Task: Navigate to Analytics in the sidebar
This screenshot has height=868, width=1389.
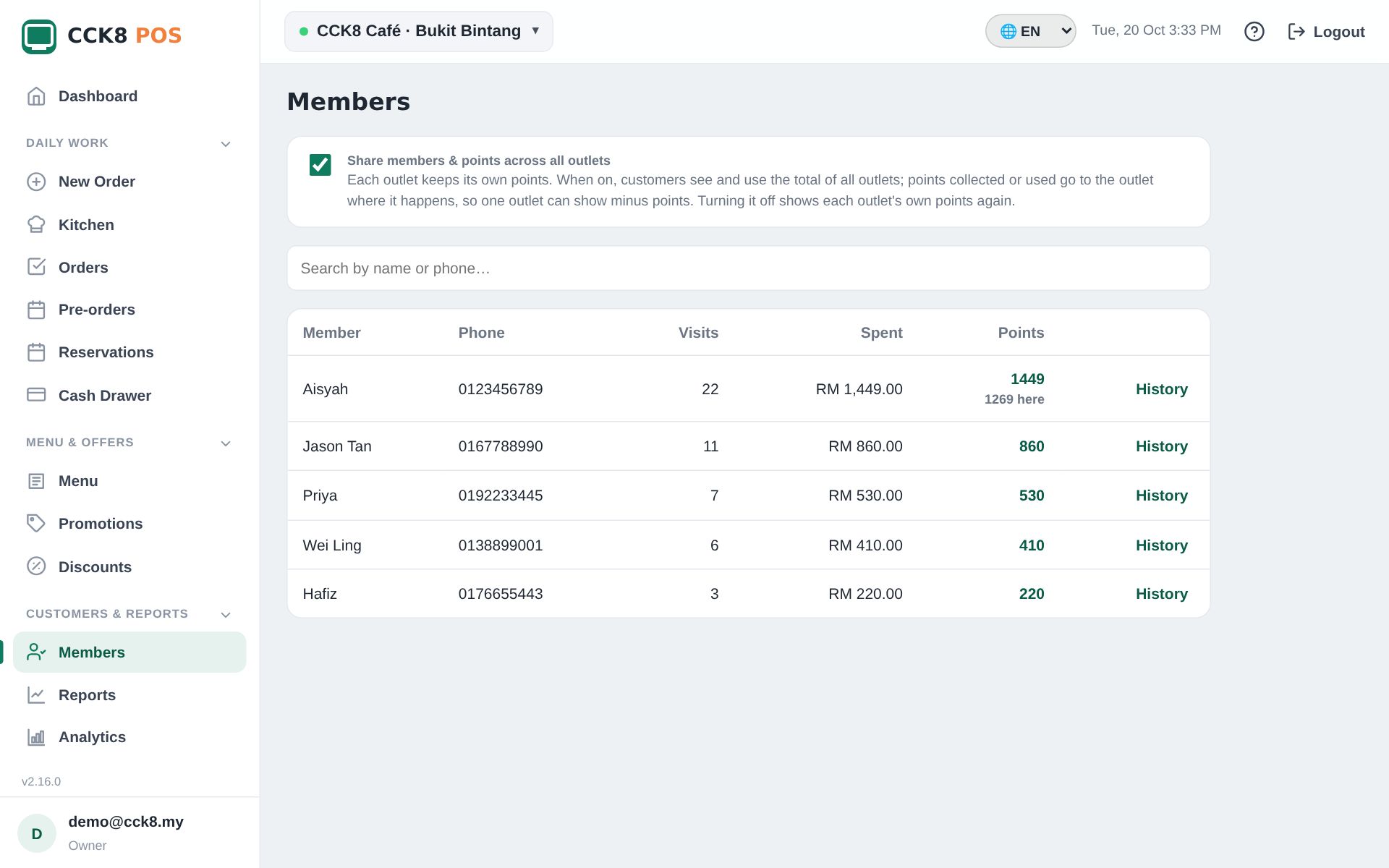Action: pos(129,737)
